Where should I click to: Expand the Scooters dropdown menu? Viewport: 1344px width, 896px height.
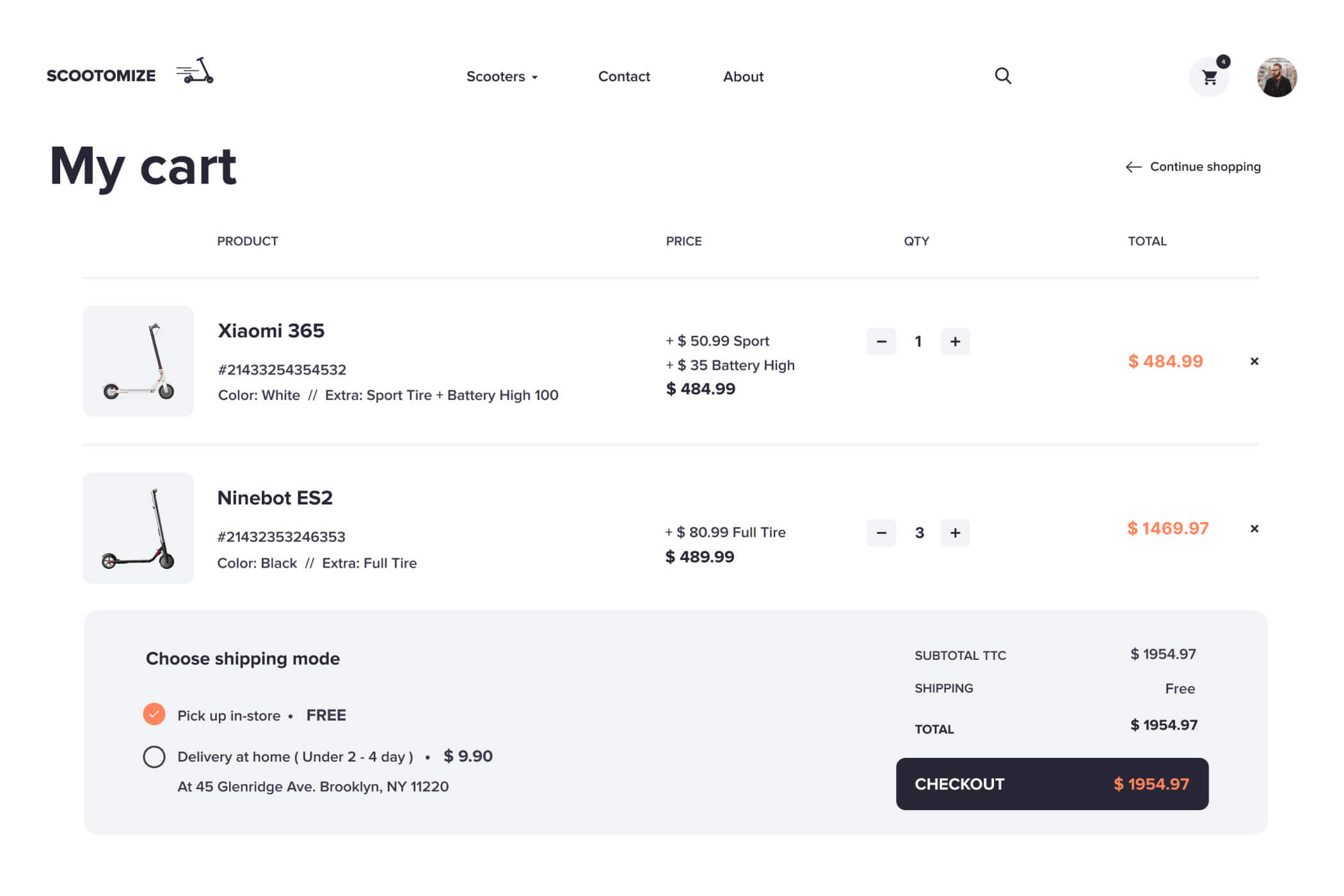[502, 77]
